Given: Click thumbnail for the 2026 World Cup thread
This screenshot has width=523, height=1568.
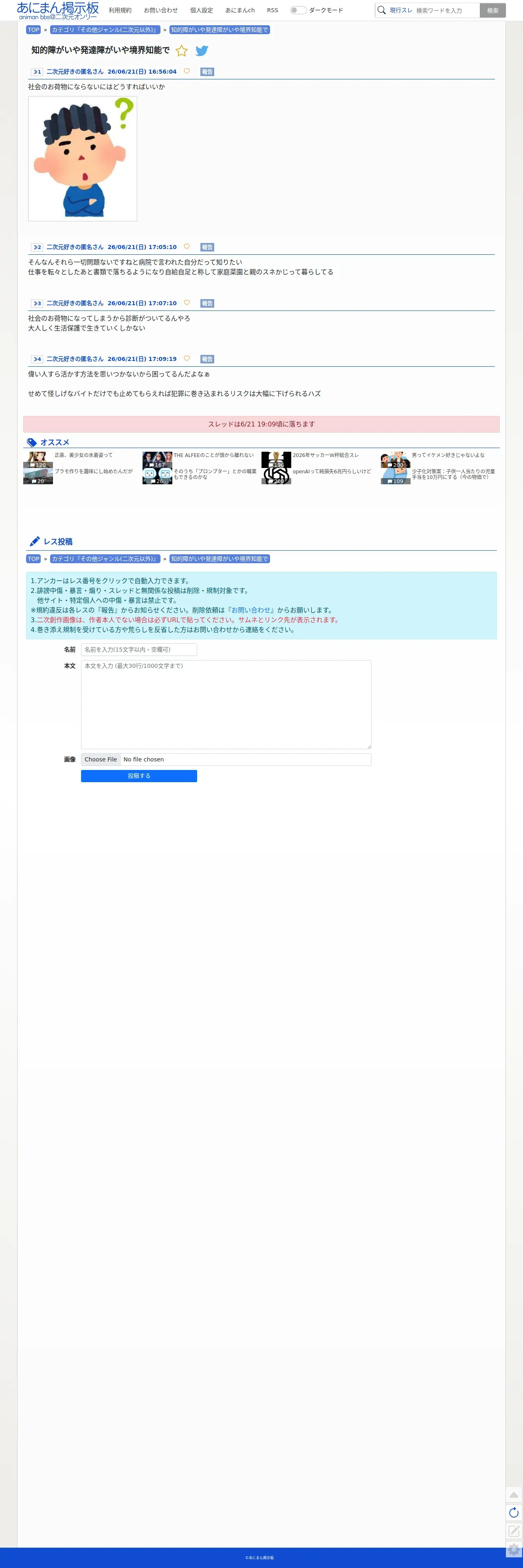Looking at the screenshot, I should point(276,459).
